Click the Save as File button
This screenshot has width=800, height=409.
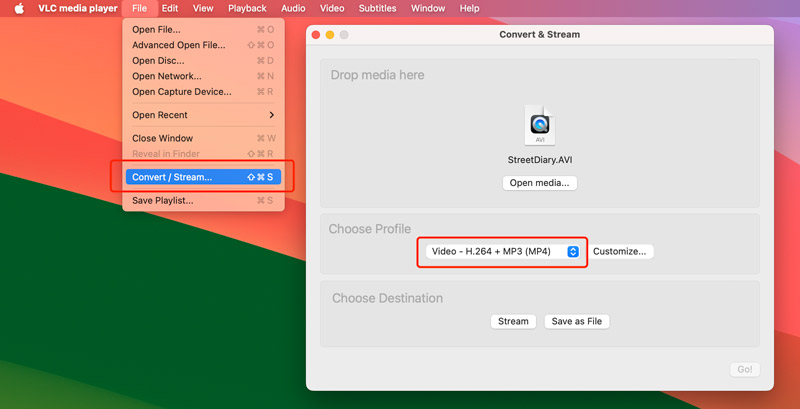click(x=577, y=321)
